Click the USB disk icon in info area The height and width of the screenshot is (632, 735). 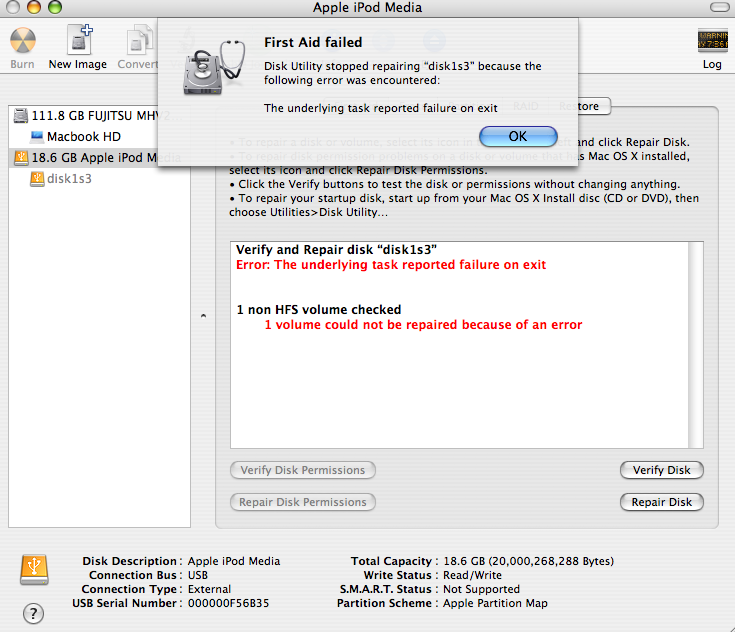34,569
